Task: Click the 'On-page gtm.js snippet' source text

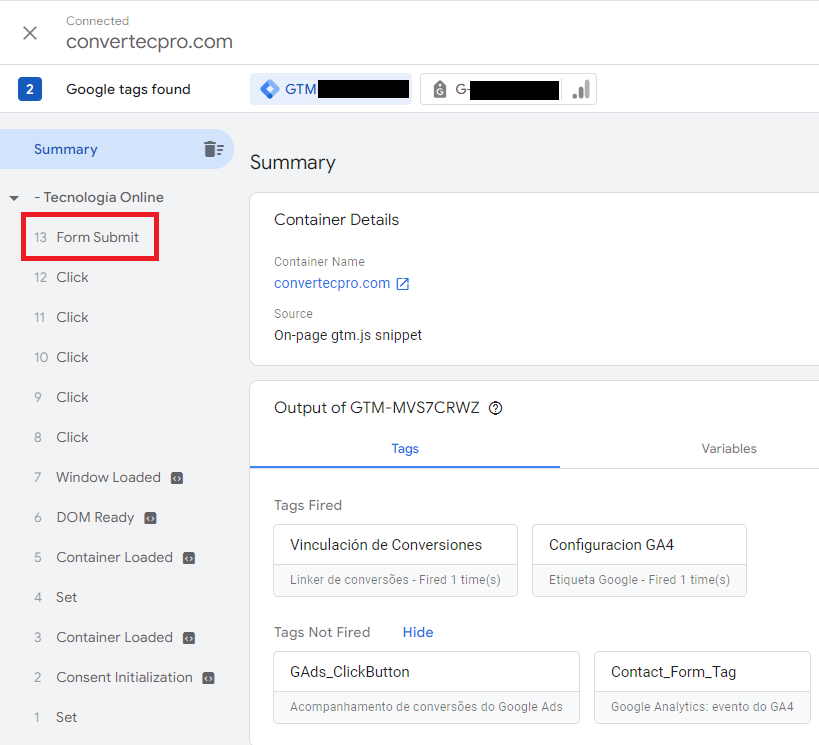Action: click(348, 335)
